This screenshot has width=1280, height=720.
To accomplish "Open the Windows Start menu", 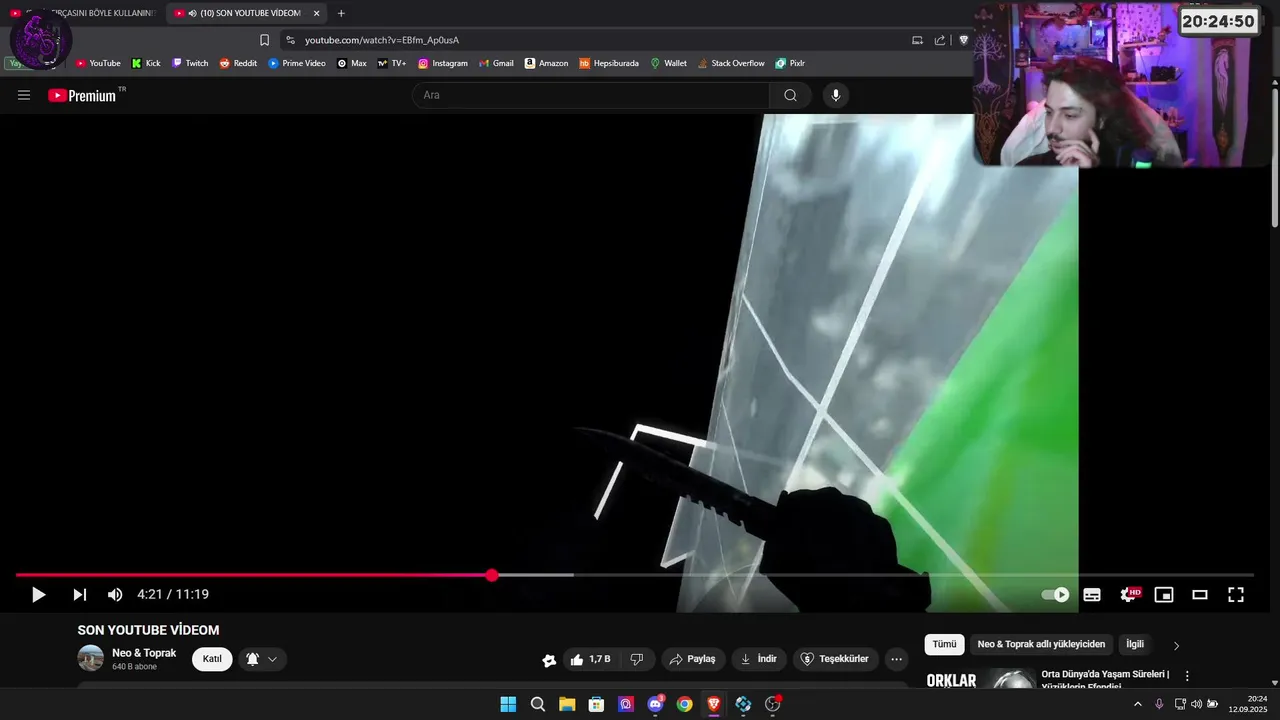I will [x=508, y=704].
